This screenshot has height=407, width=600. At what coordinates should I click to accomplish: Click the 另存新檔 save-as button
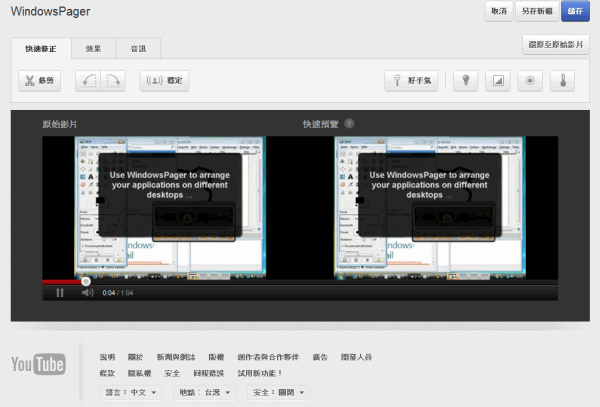[537, 11]
